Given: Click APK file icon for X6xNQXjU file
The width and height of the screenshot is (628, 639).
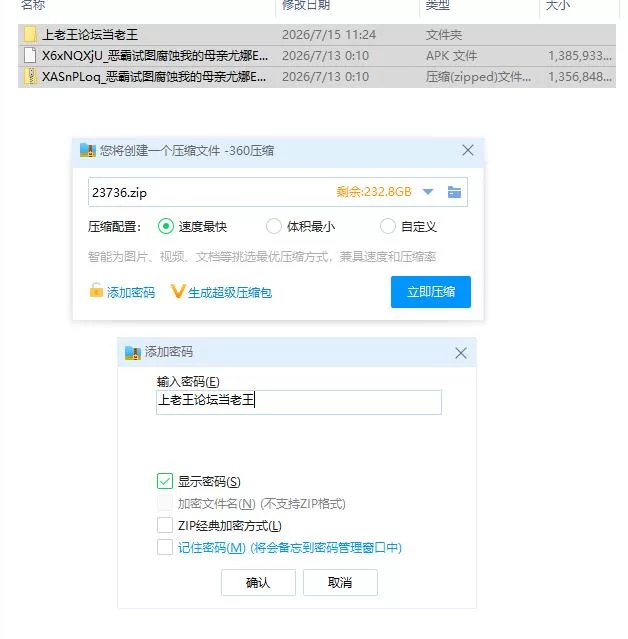Looking at the screenshot, I should 30,55.
